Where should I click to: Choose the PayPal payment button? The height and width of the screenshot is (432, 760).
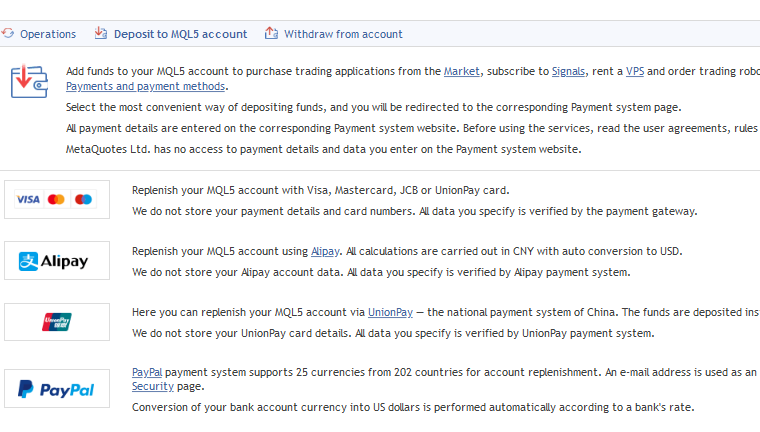57,388
